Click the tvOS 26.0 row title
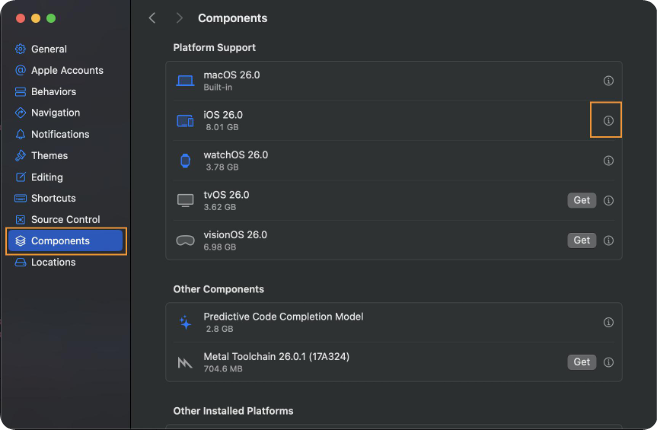 pyautogui.click(x=226, y=195)
